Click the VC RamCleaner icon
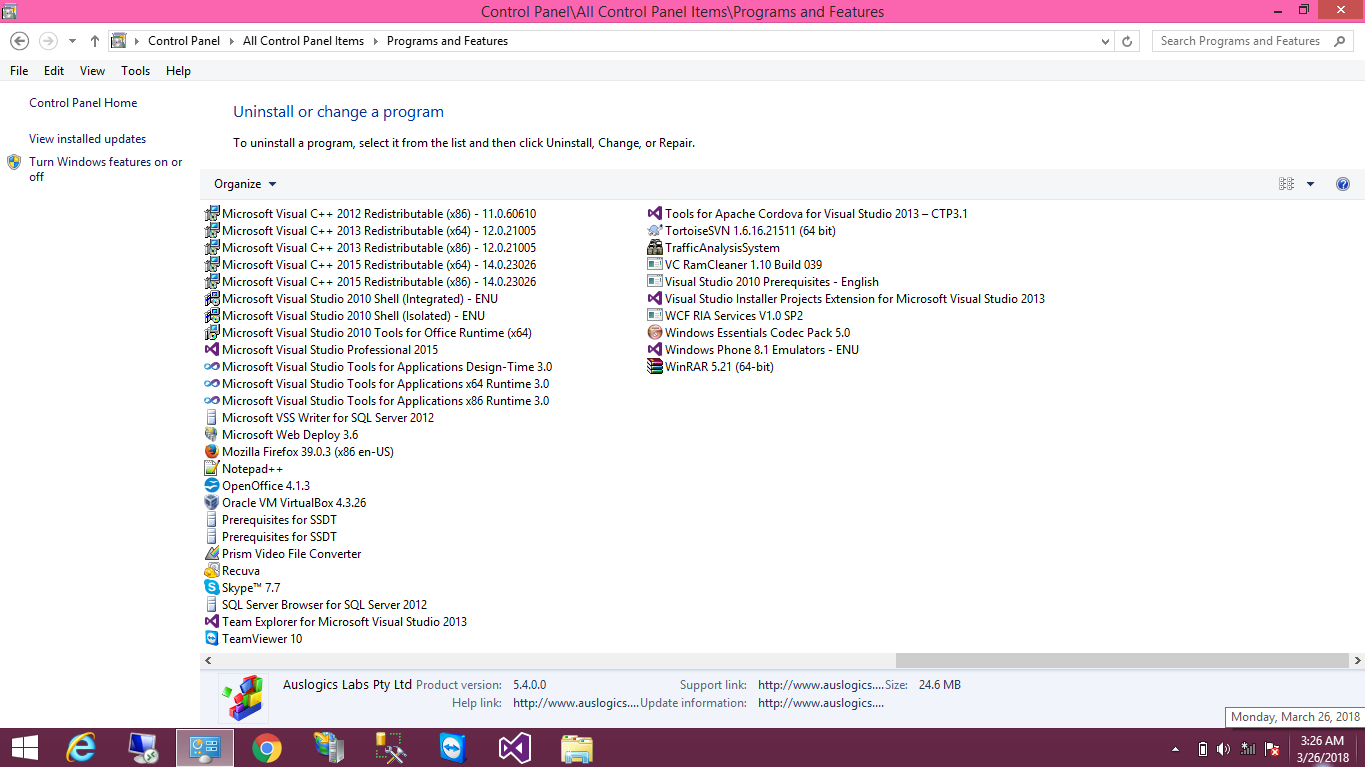The width and height of the screenshot is (1365, 767). coord(655,265)
